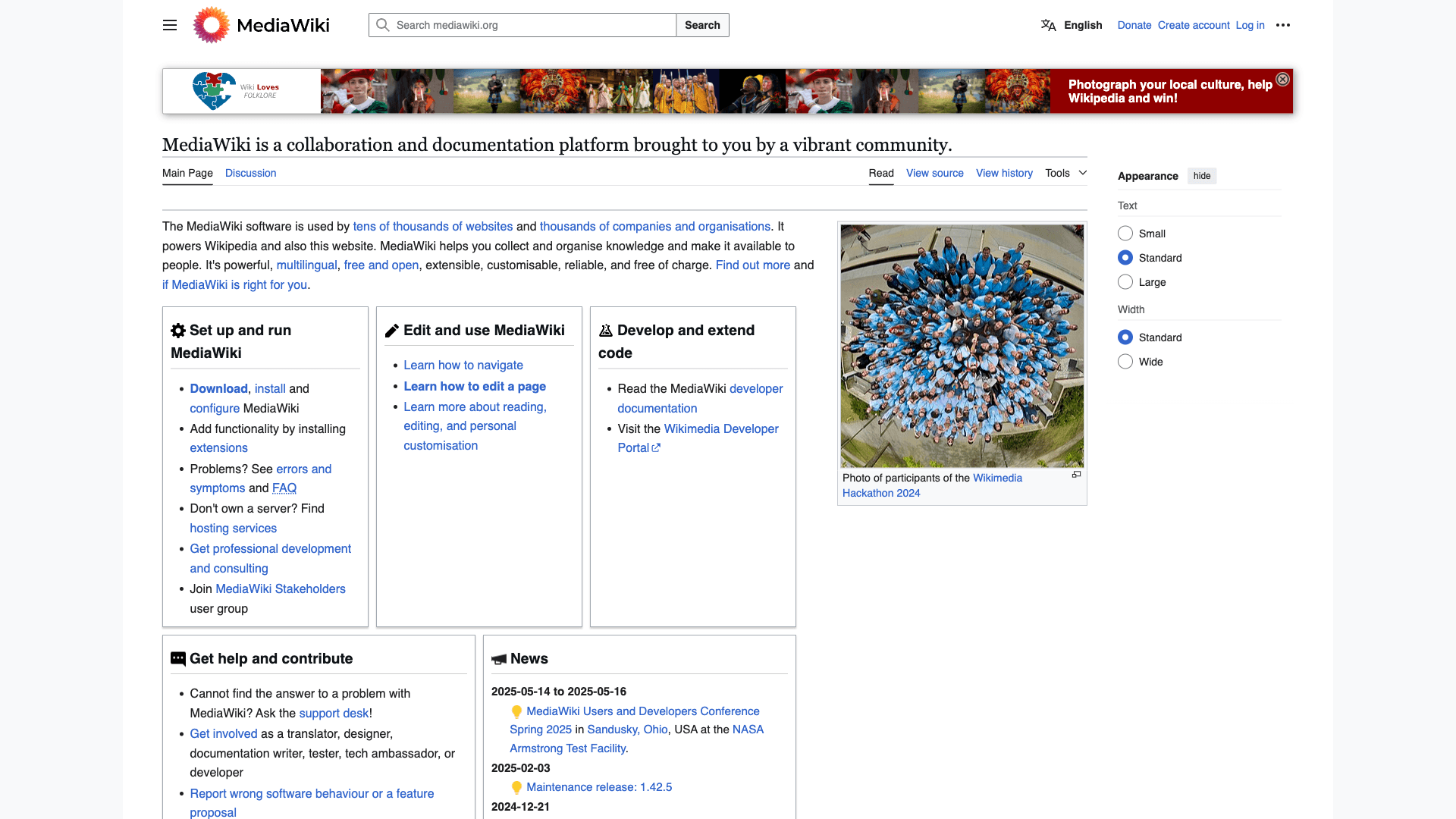Open the Get involved link
This screenshot has height=819, width=1456.
coord(224,734)
